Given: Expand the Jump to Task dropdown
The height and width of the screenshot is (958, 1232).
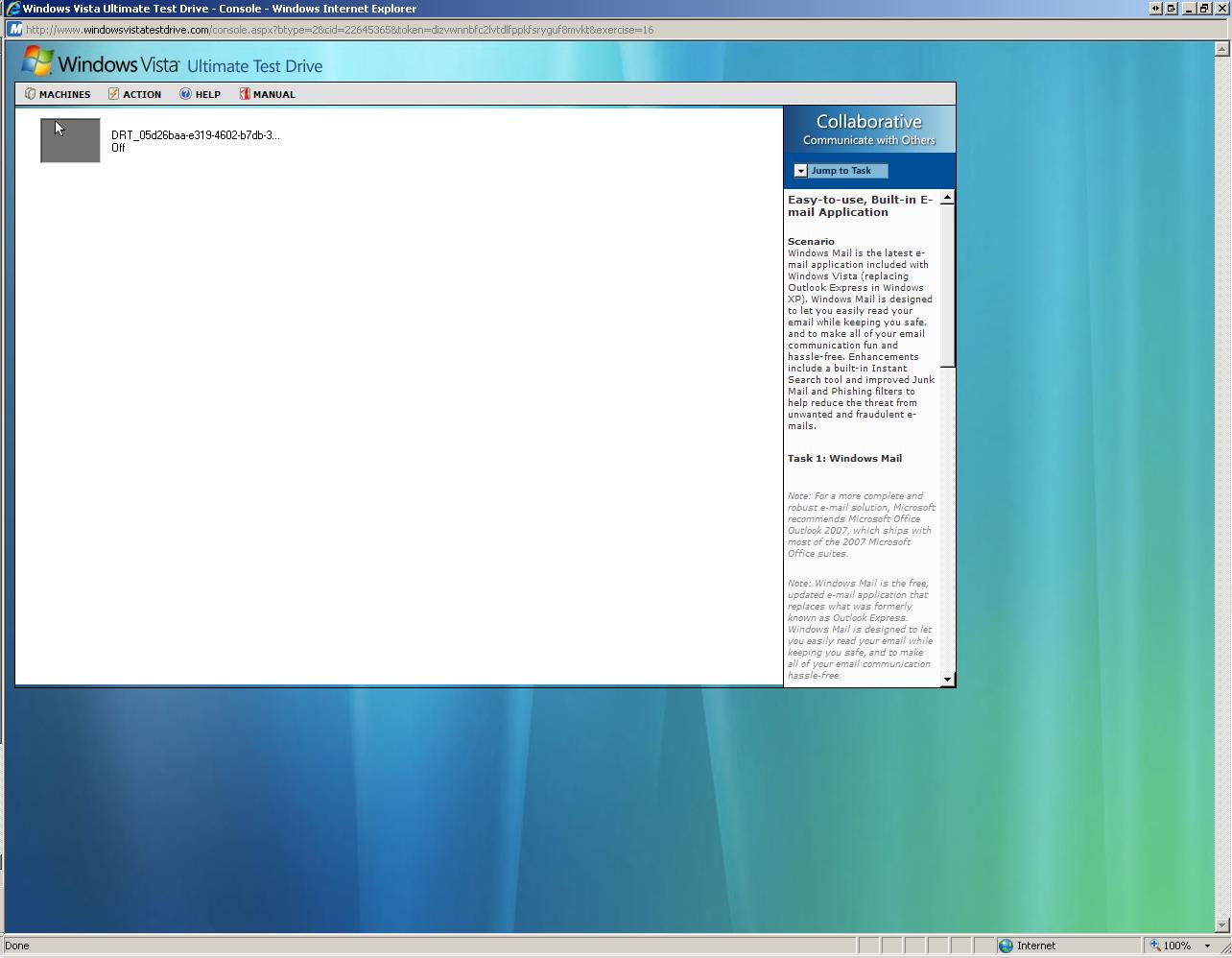Looking at the screenshot, I should (841, 171).
